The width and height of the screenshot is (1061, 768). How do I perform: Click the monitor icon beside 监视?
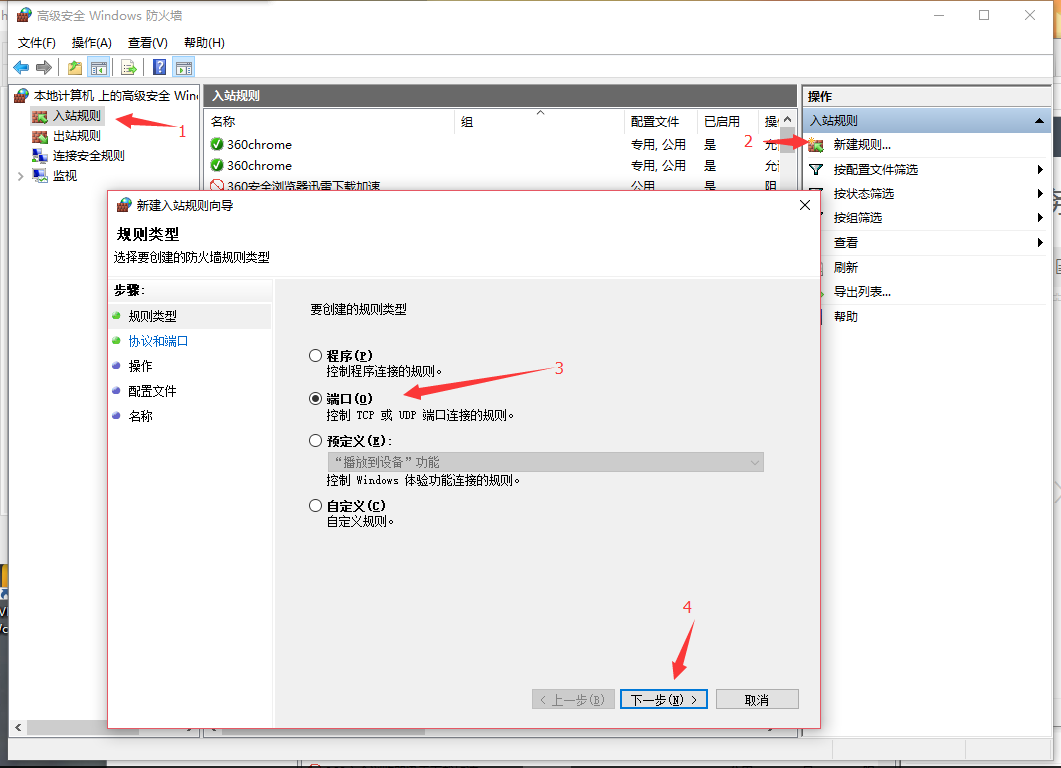40,176
